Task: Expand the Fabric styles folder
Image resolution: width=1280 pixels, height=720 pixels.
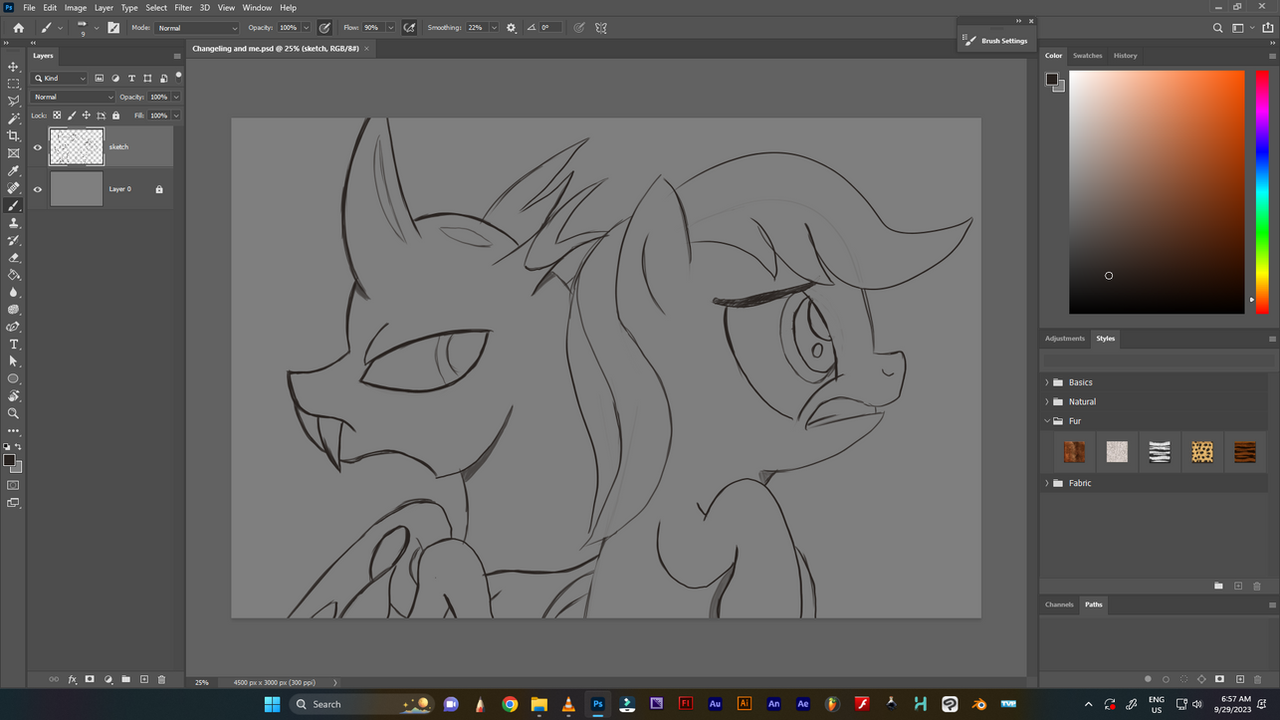Action: click(x=1047, y=483)
